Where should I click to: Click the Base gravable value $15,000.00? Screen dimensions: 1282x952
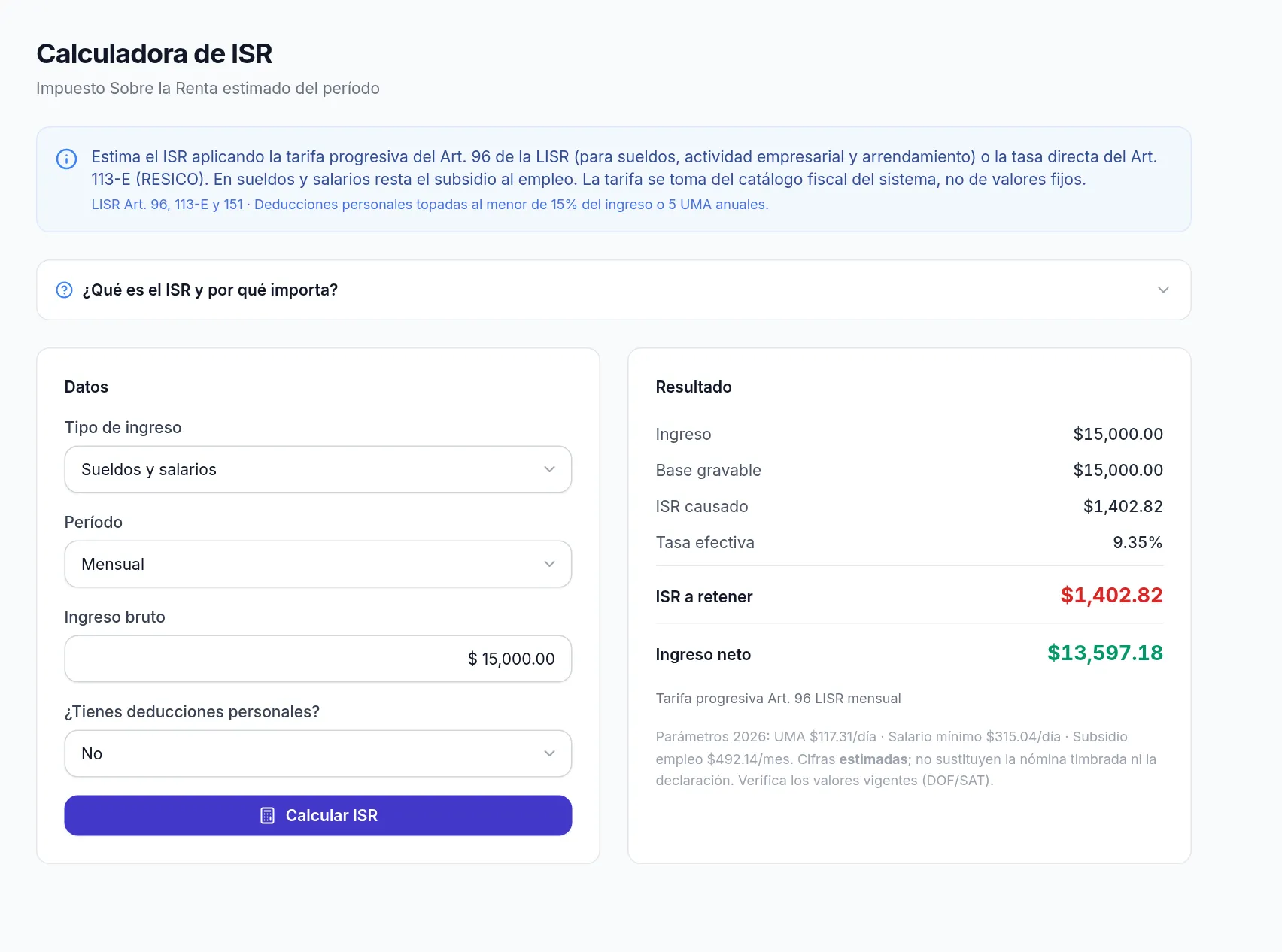[x=1118, y=470]
